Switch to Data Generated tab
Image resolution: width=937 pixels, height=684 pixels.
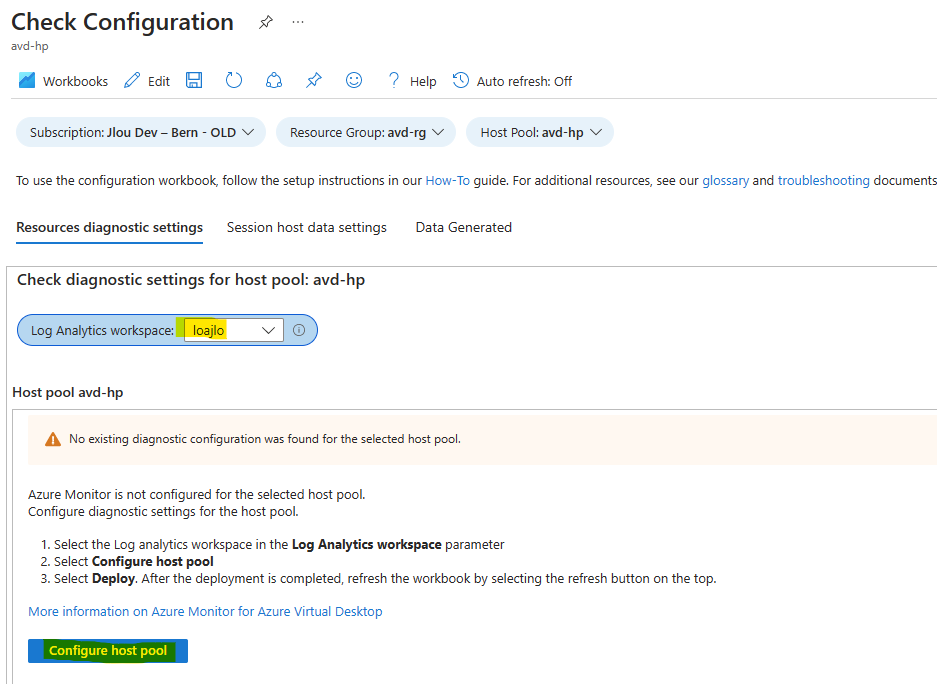tap(463, 227)
